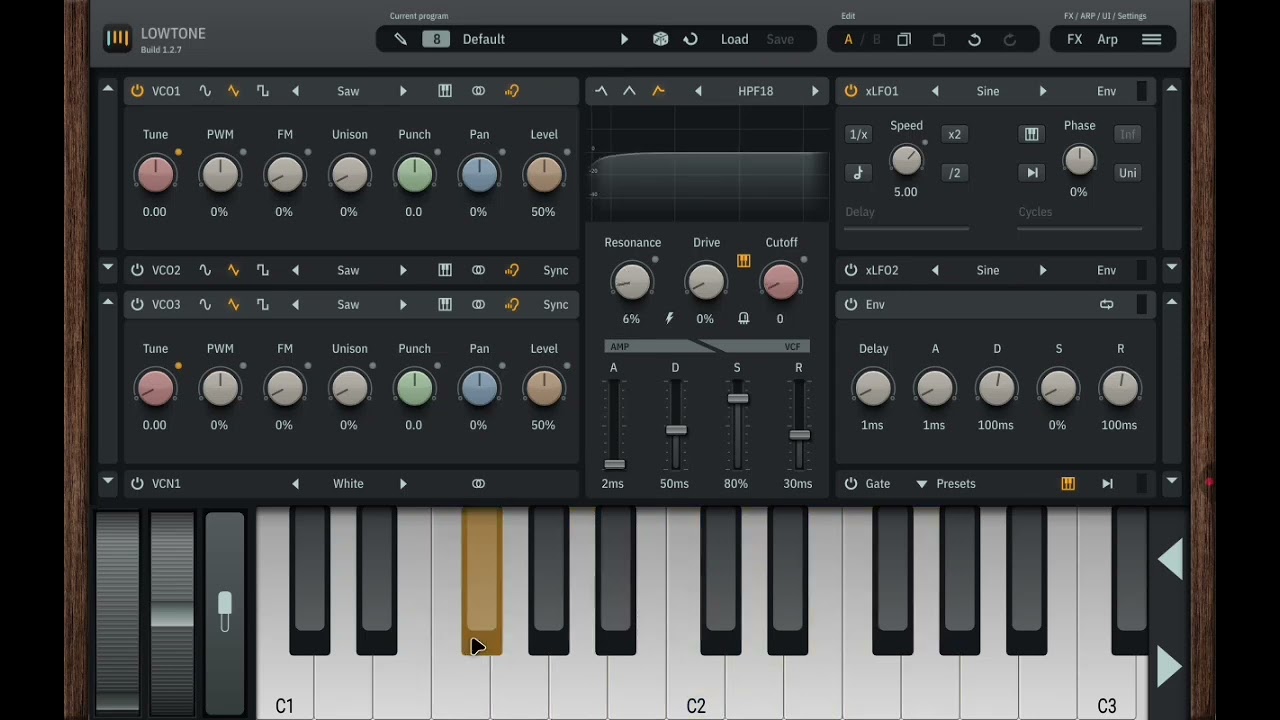Click the loop link icon in Env header
The height and width of the screenshot is (720, 1280).
coord(1106,304)
